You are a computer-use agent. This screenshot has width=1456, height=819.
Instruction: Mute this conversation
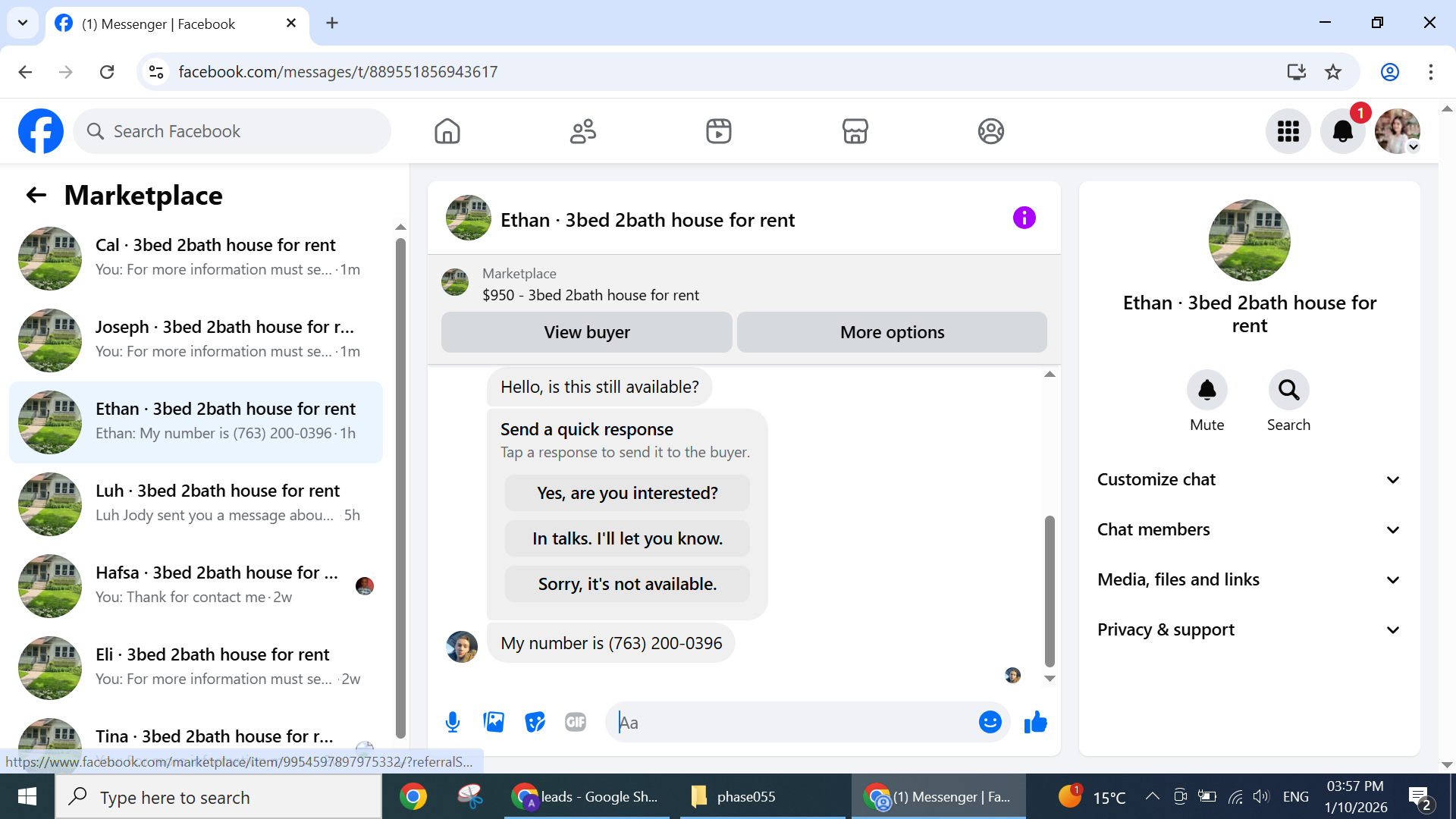pyautogui.click(x=1207, y=391)
